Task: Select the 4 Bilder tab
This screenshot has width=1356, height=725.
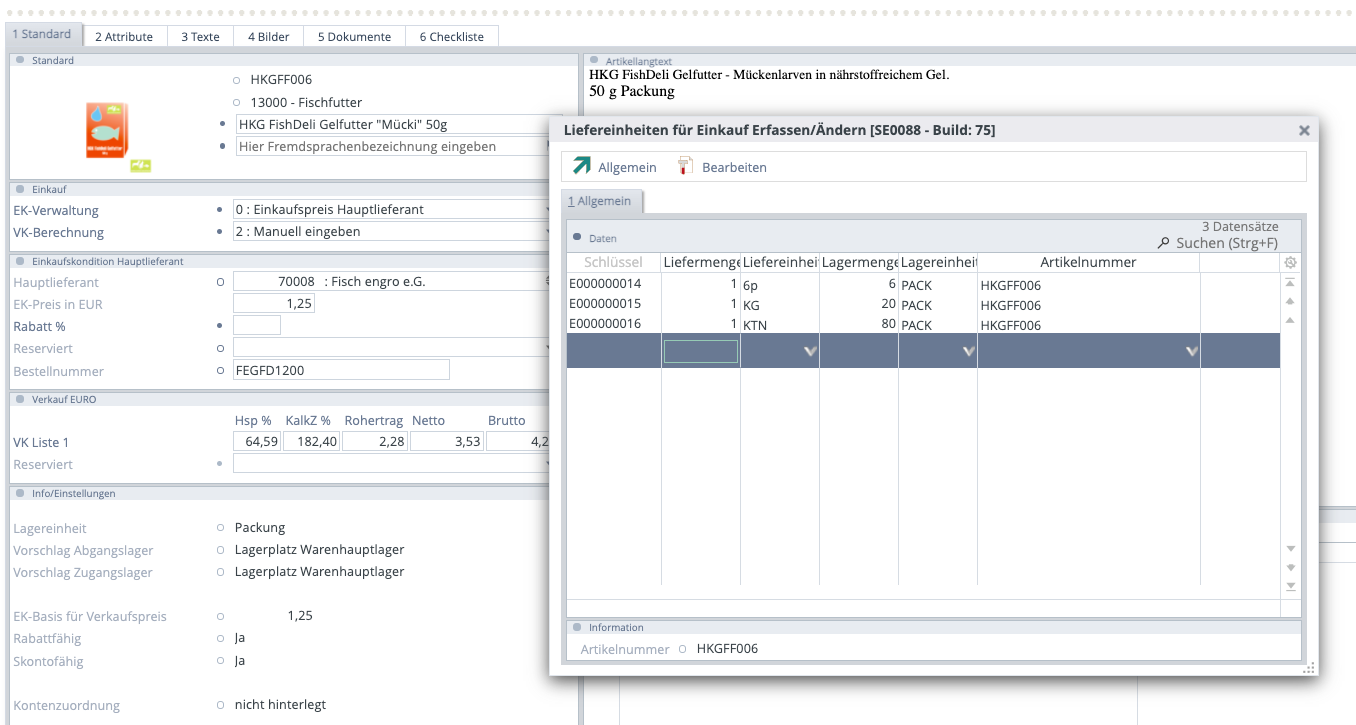Action: pos(269,37)
